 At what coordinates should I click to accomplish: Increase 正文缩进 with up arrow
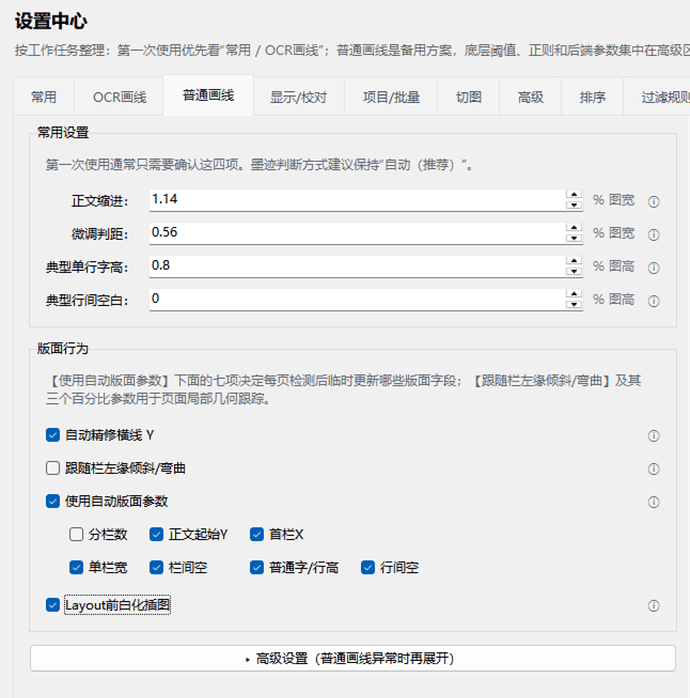click(x=574, y=195)
